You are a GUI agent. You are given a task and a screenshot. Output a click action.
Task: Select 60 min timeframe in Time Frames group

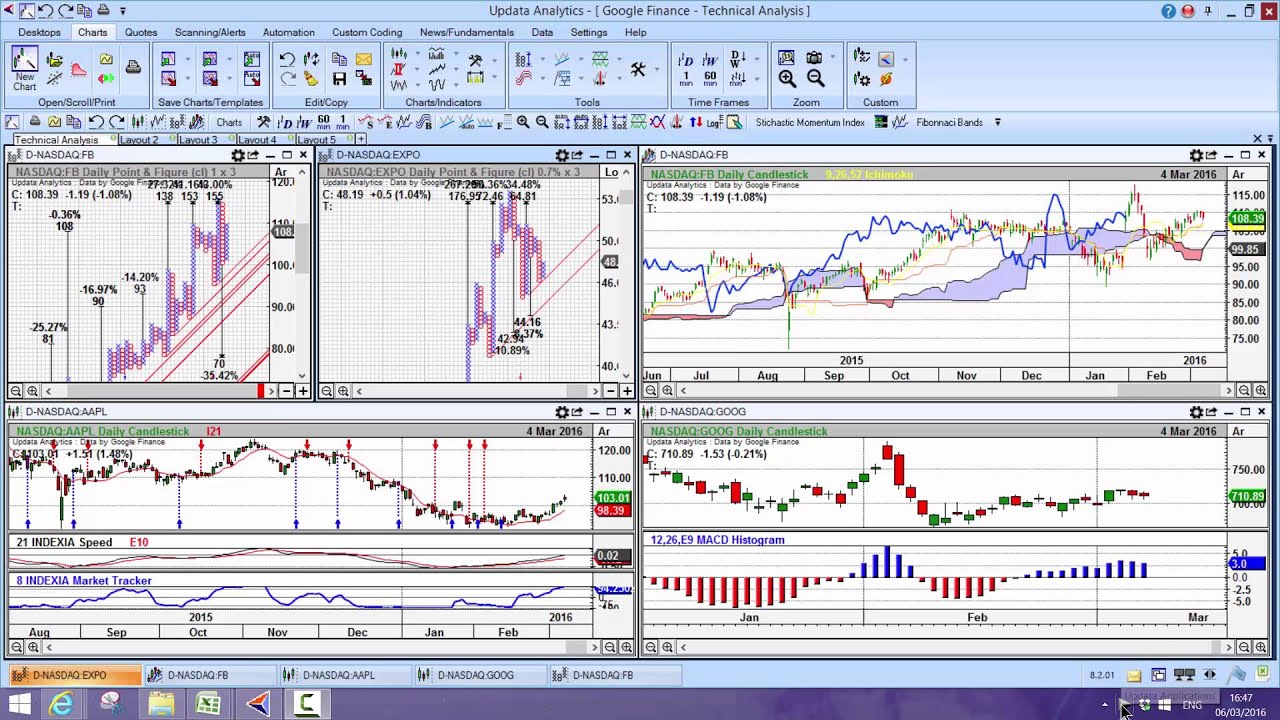[710, 80]
